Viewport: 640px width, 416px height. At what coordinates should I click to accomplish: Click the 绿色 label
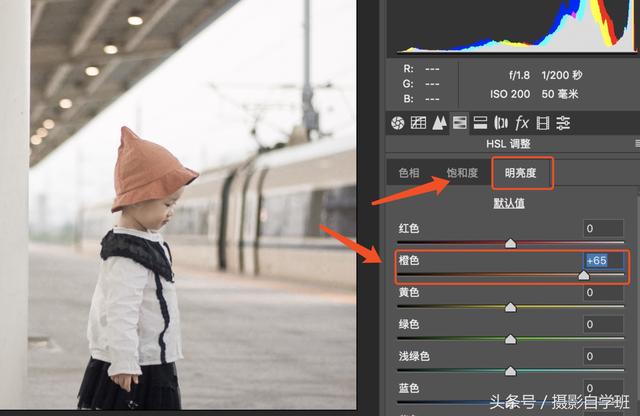pyautogui.click(x=409, y=324)
